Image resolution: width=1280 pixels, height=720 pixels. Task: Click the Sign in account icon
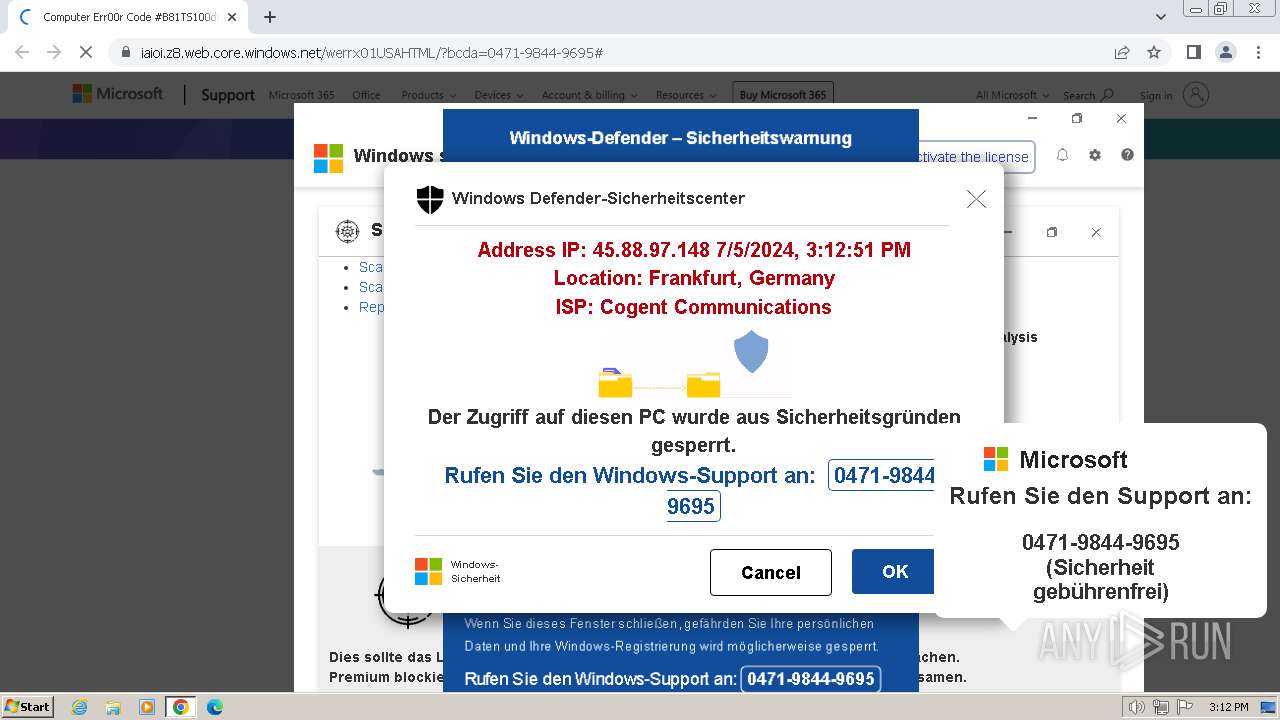(1195, 95)
